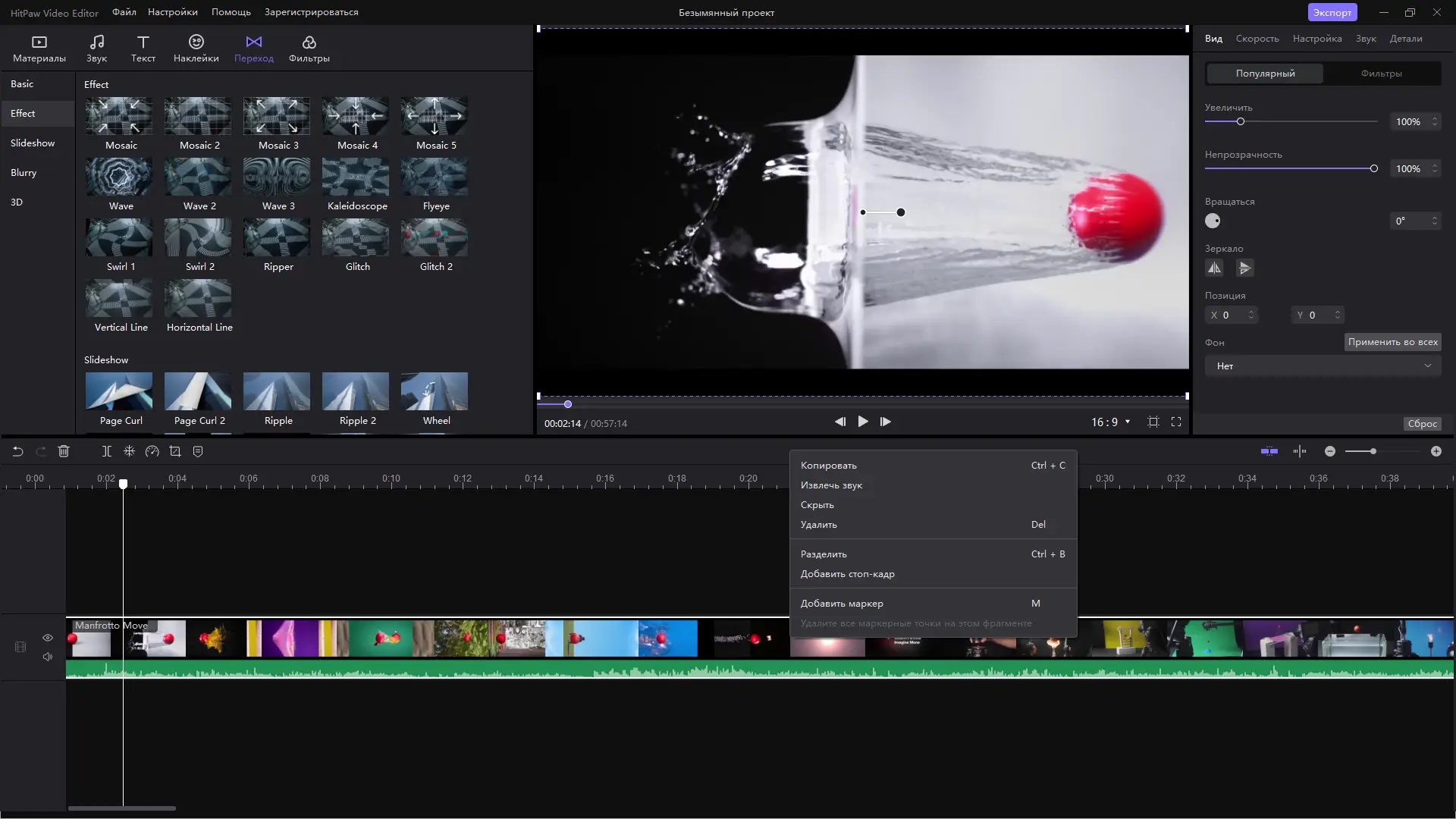Open the 16:9 aspect ratio dropdown
Viewport: 1456px width, 819px height.
click(x=1109, y=422)
